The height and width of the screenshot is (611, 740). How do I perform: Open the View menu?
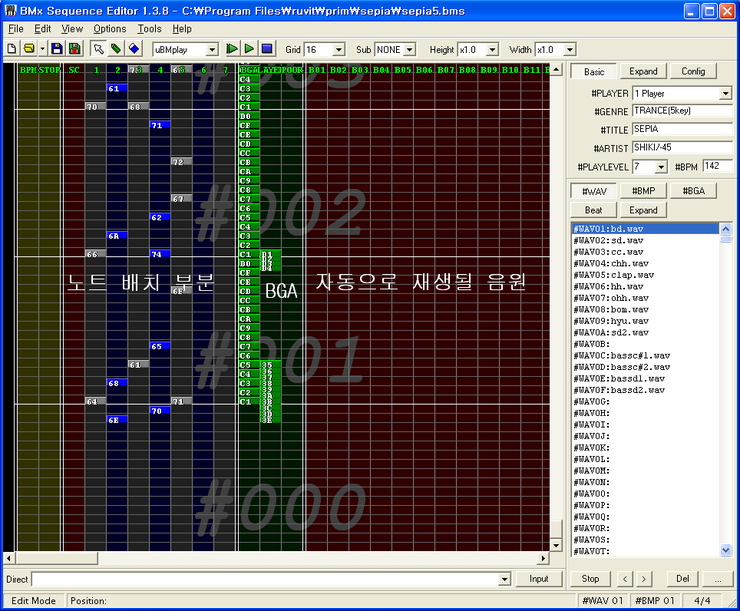[72, 29]
